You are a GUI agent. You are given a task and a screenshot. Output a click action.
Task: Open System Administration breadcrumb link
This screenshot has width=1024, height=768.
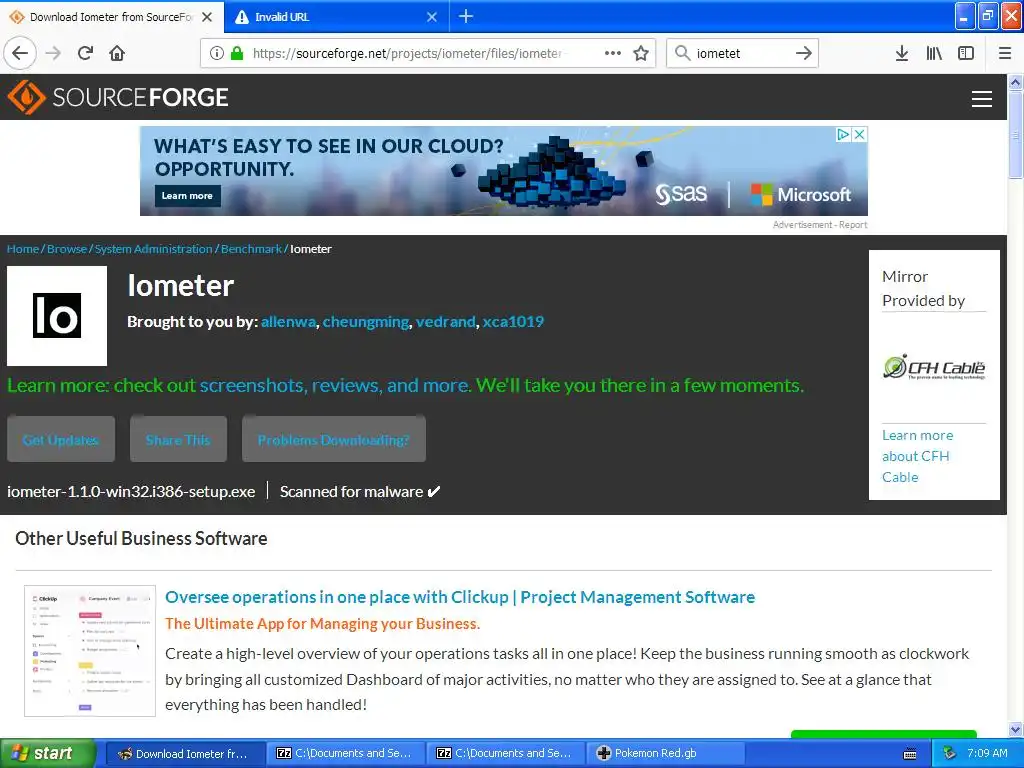[153, 249]
